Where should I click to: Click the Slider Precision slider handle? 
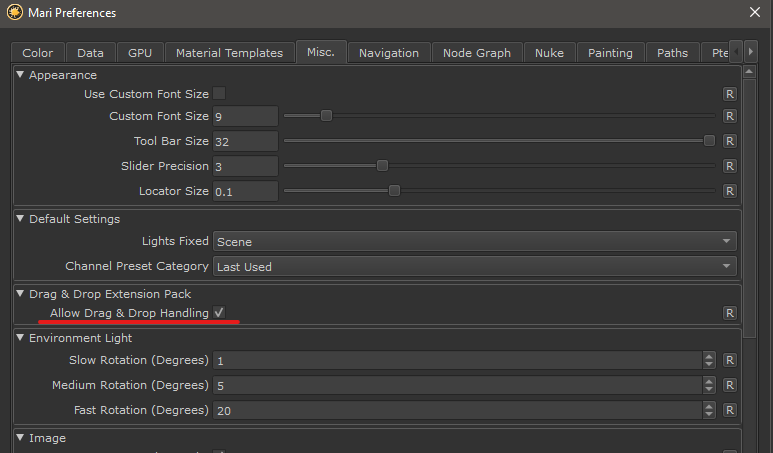382,166
